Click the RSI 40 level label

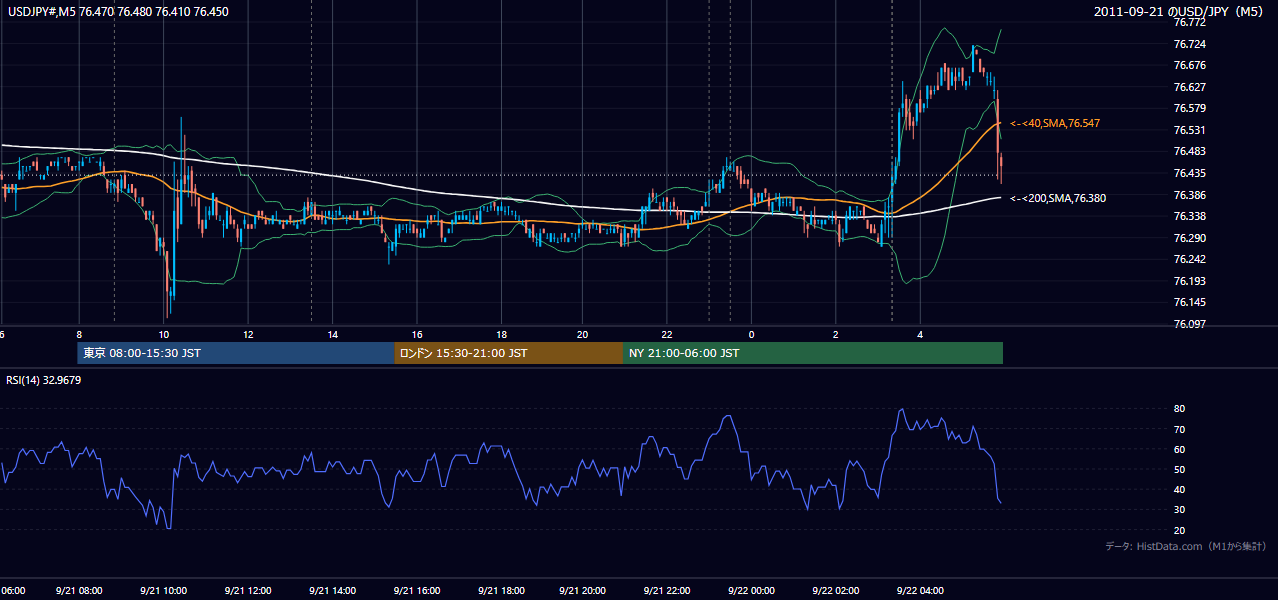point(1179,489)
